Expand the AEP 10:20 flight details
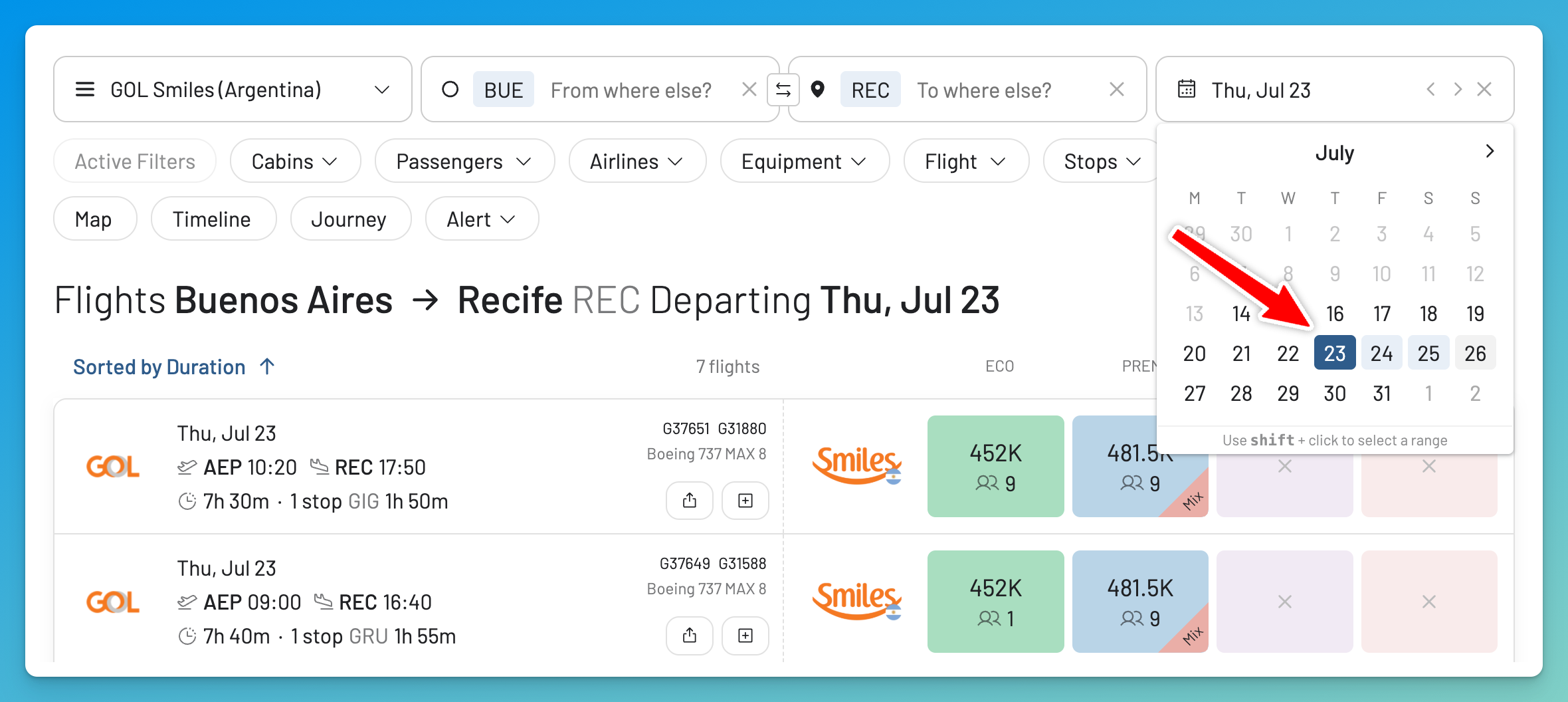This screenshot has width=1568, height=702. click(x=745, y=501)
